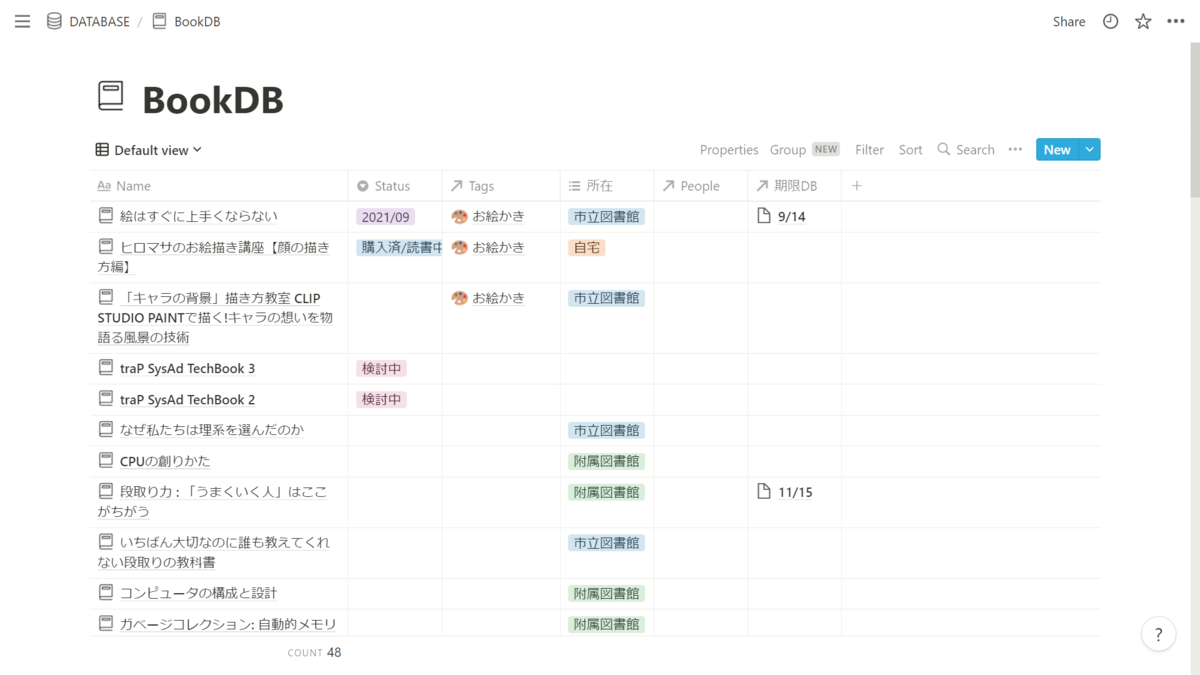Click 附属図書館 tag in CPUの創りかた row
The height and width of the screenshot is (675, 1200).
point(606,461)
